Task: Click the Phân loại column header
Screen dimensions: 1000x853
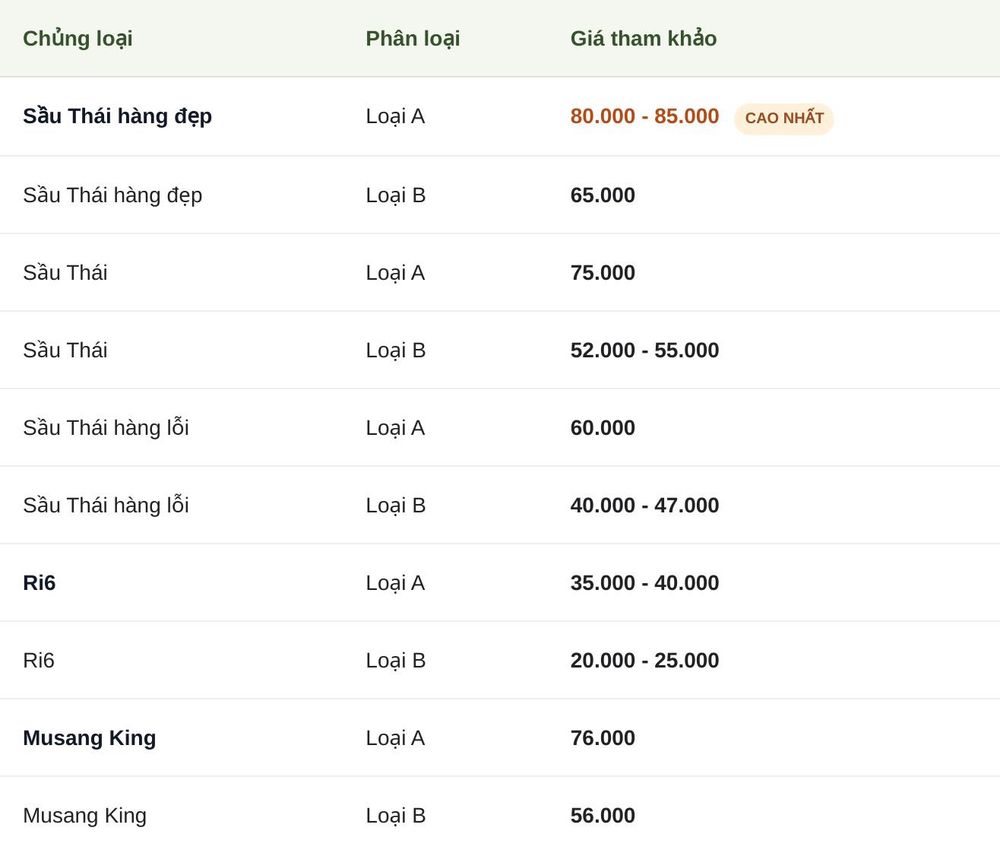Action: click(x=413, y=38)
